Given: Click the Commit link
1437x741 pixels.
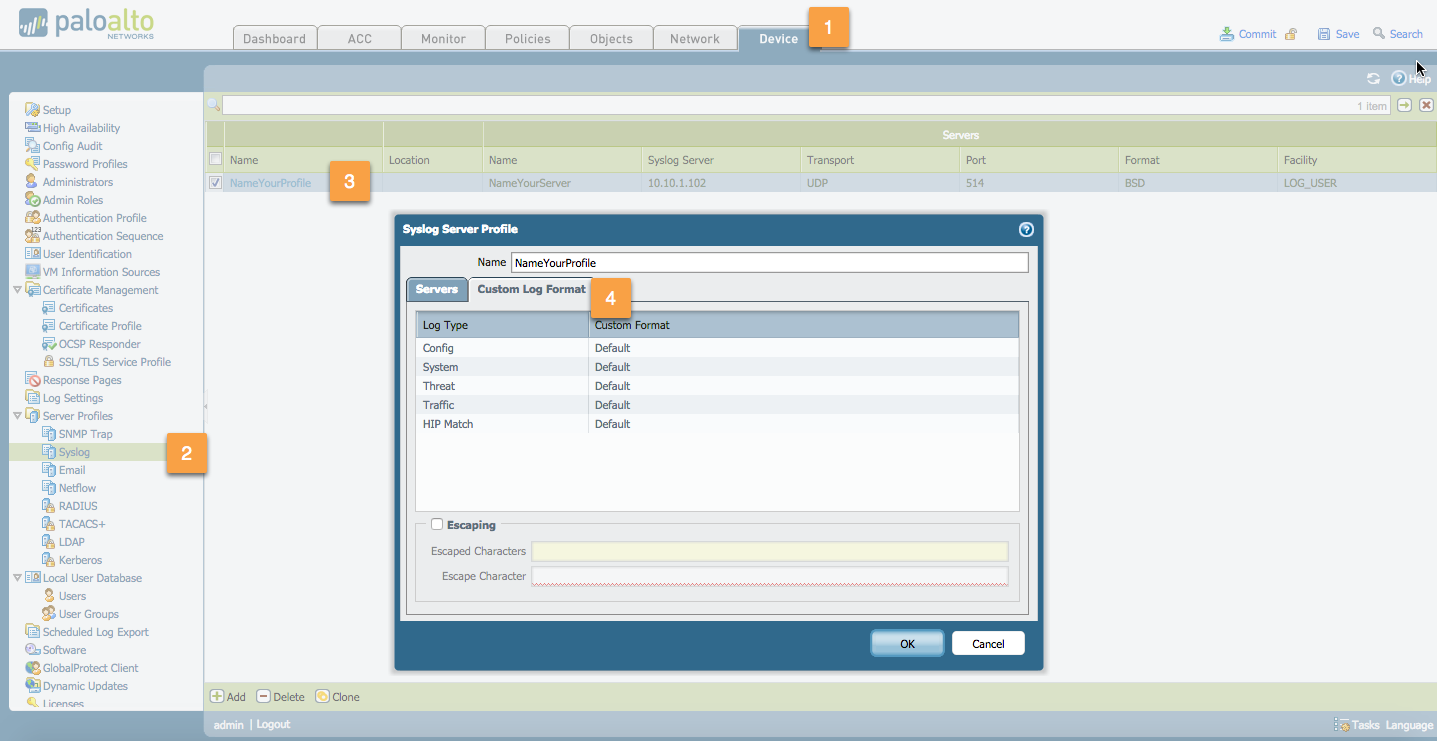Looking at the screenshot, I should tap(1255, 33).
